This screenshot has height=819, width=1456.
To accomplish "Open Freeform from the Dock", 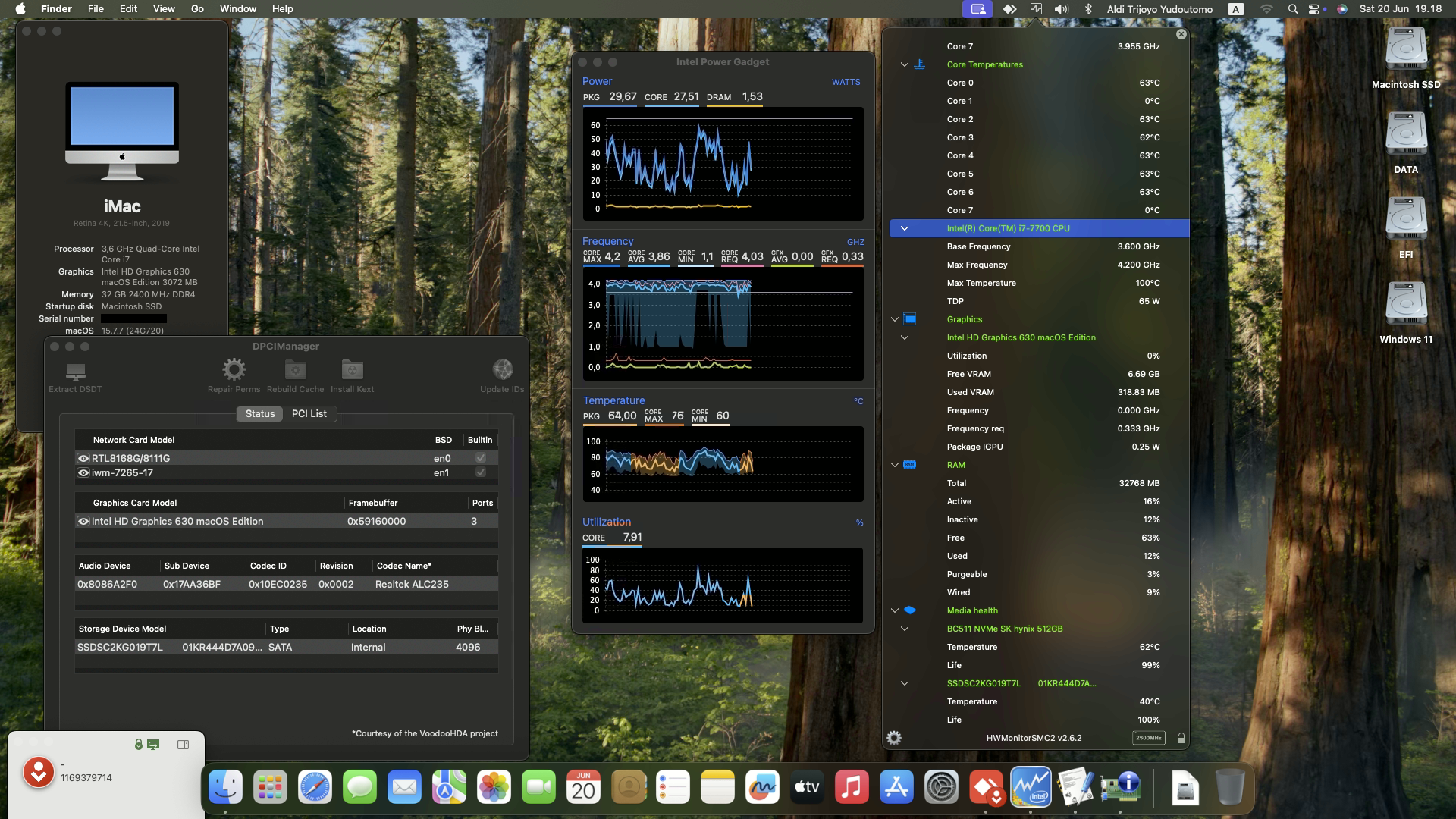I will 762,787.
